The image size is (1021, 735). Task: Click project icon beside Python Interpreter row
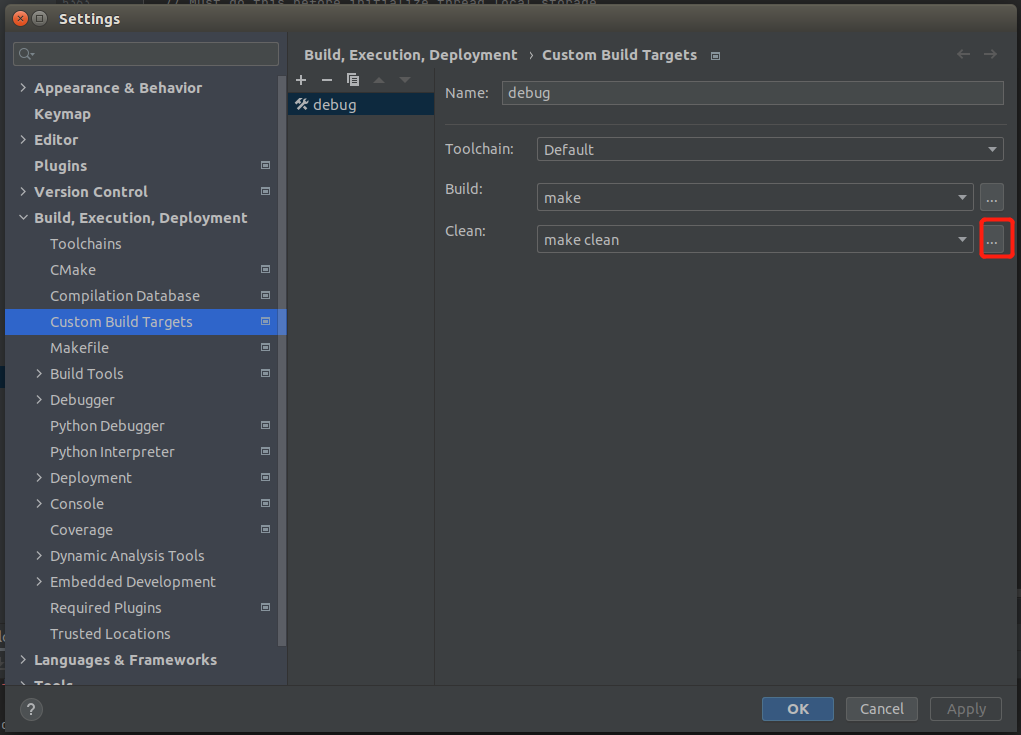coord(266,452)
